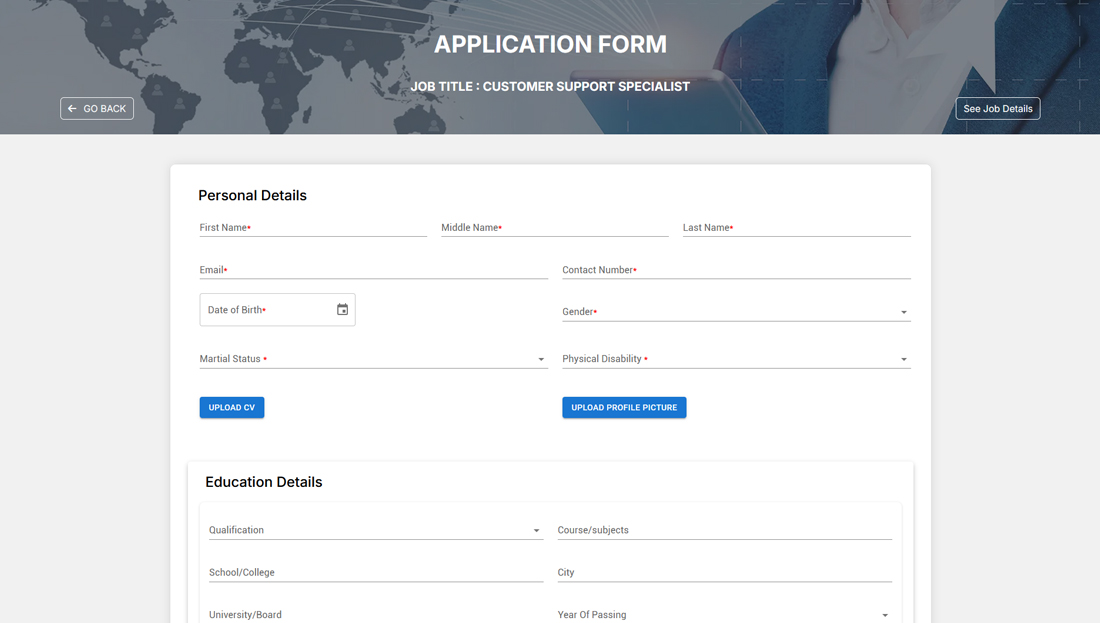The image size is (1100, 623).
Task: Select the Course/subjects field
Action: point(724,531)
